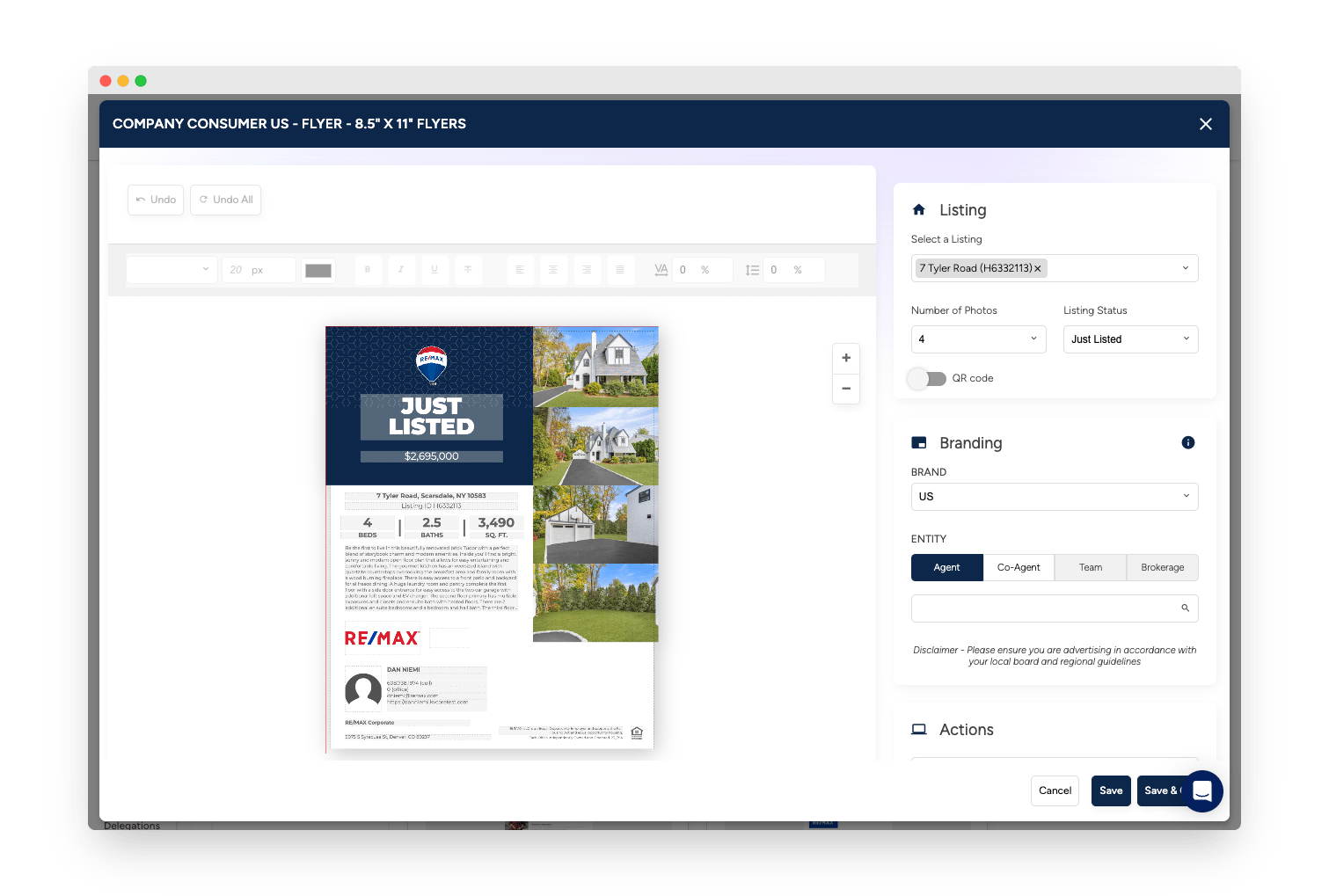
Task: Click the Actions laptop icon
Action: pos(919,730)
